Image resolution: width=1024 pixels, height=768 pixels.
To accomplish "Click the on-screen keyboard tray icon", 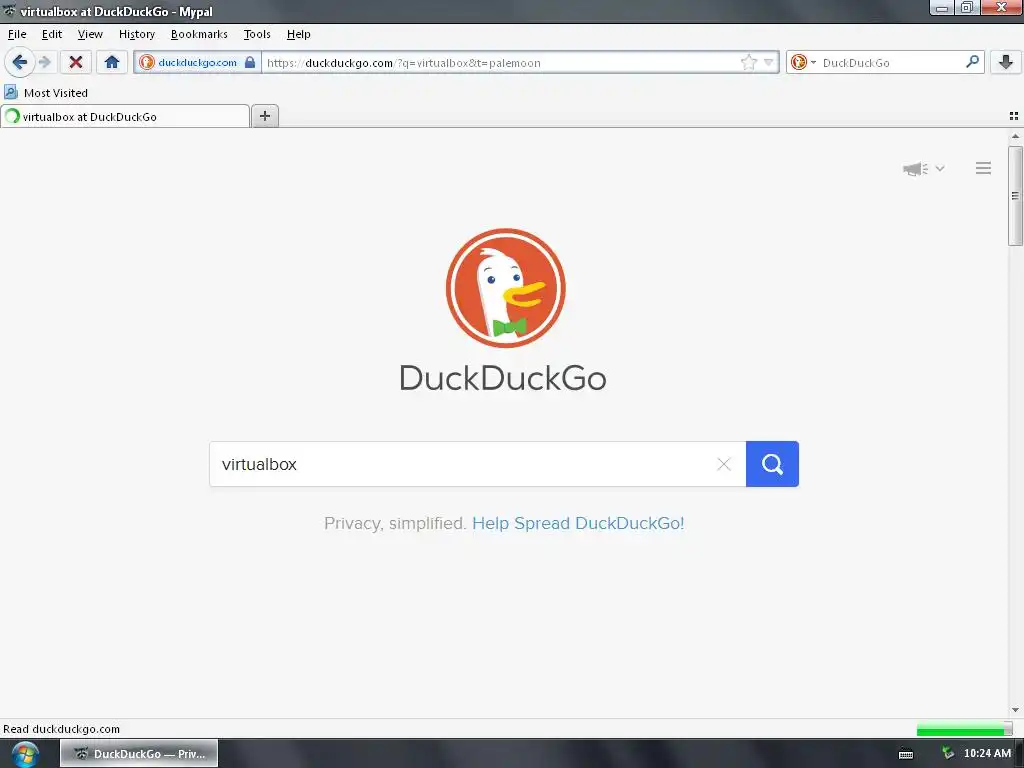I will (906, 754).
